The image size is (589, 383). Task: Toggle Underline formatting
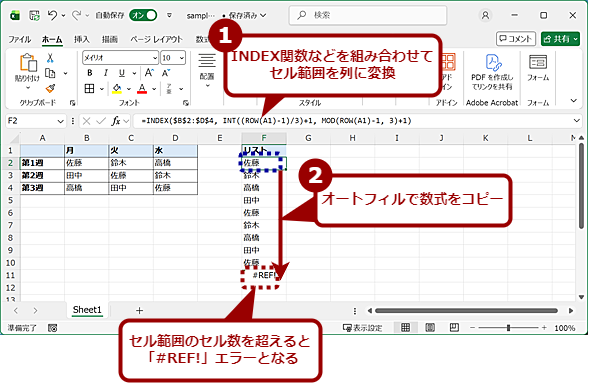tap(122, 73)
